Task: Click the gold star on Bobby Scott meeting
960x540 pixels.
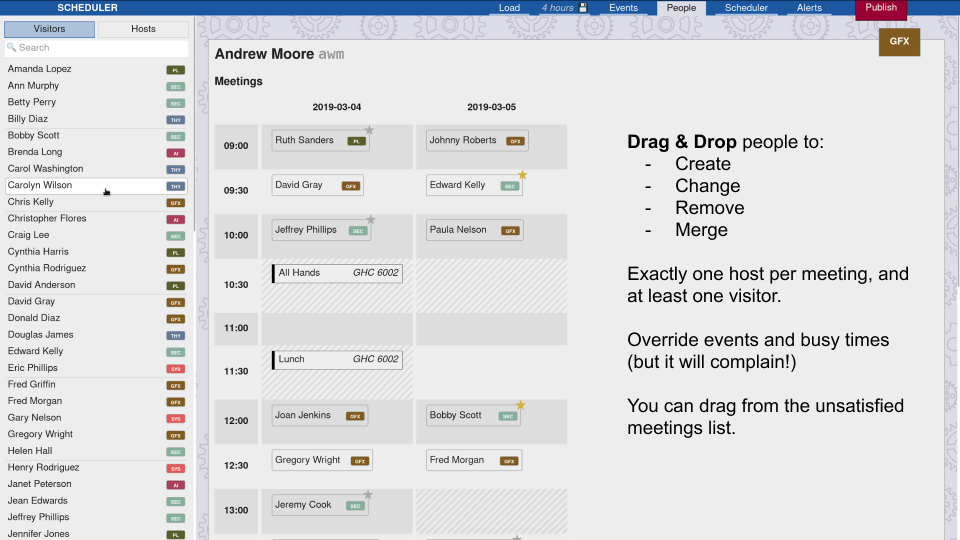Action: pos(520,405)
